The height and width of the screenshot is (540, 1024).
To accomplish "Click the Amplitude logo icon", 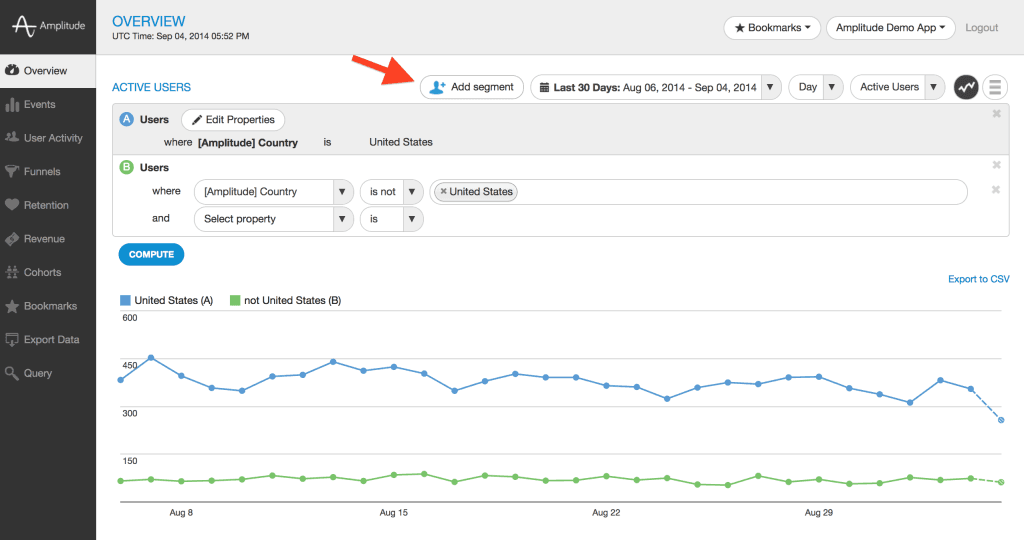I will 23,28.
